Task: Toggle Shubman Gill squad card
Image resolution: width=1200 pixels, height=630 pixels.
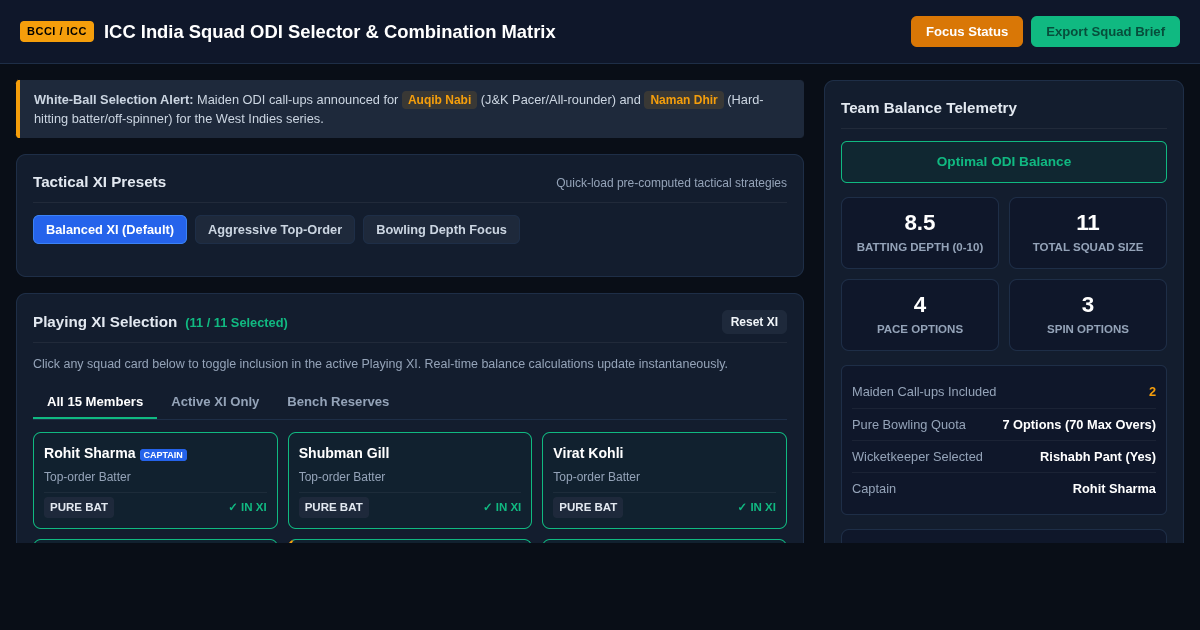Action: pos(410,480)
